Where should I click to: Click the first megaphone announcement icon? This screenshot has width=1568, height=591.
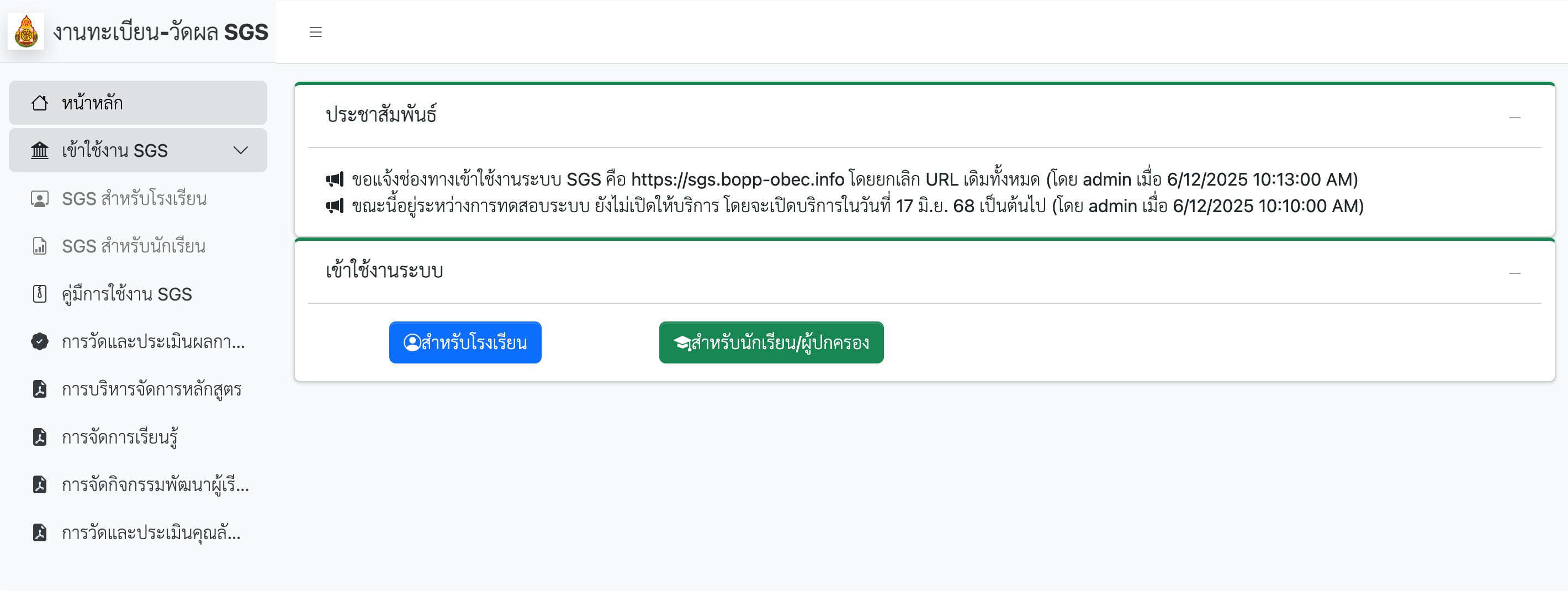coord(334,180)
